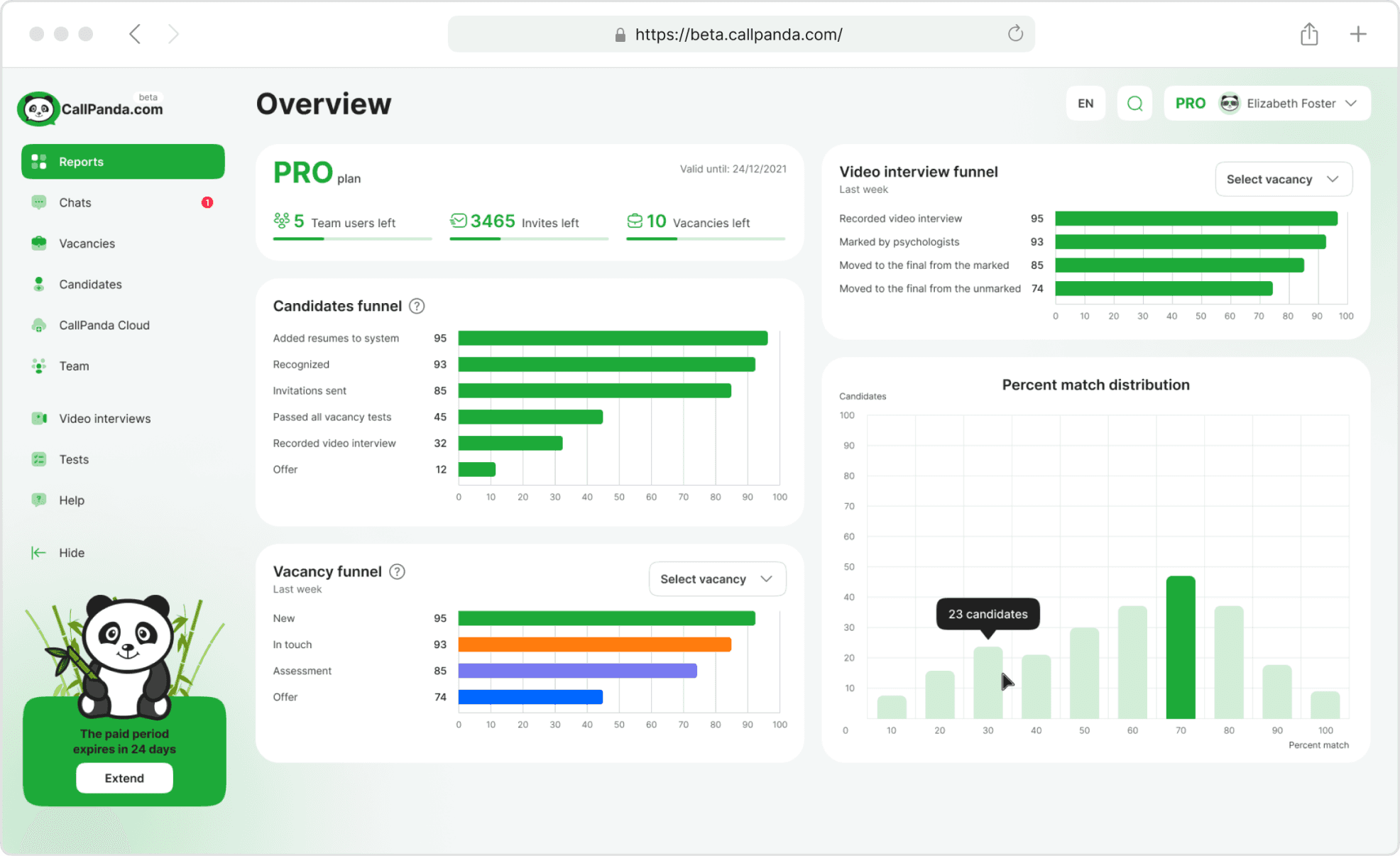Collapse the sidebar with Hide
The width and height of the screenshot is (1400, 856).
coord(71,553)
